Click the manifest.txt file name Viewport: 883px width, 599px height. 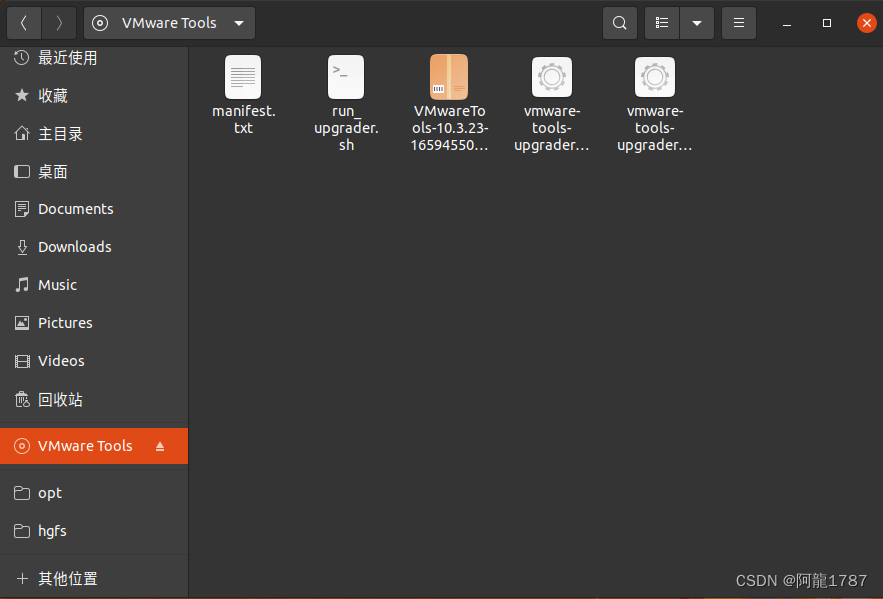click(243, 119)
